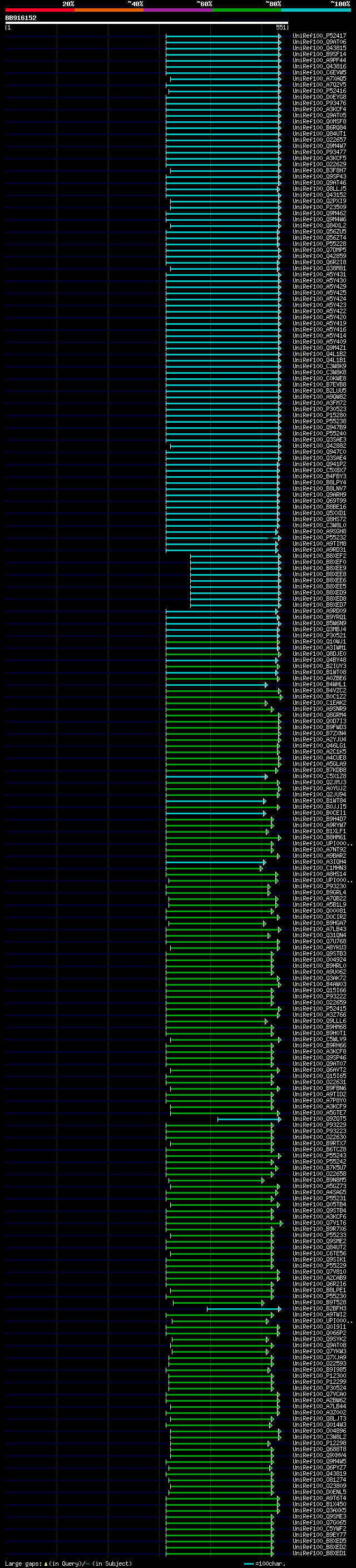Click the cyan ~100% identity color bar
Screen dimensions: 356x1568
tap(317, 10)
